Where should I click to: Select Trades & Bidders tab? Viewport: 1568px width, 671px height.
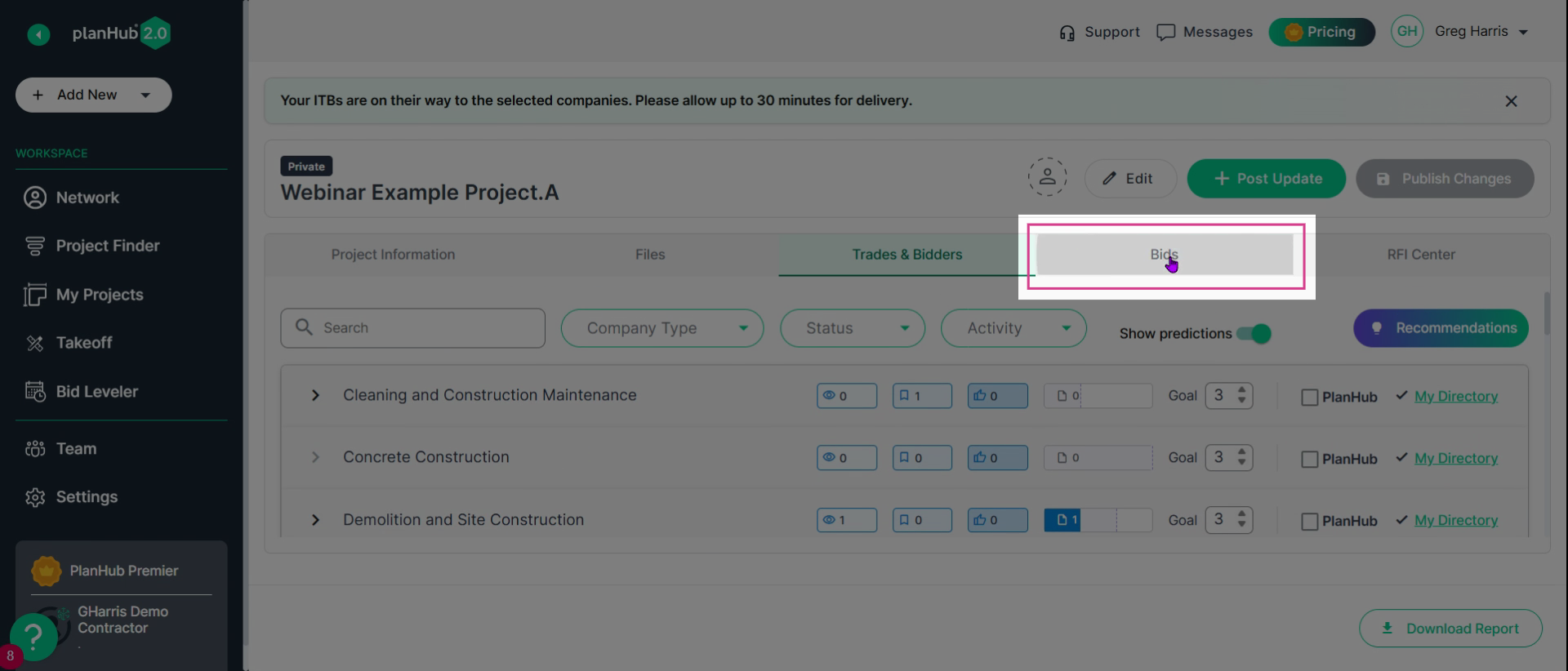click(x=907, y=255)
